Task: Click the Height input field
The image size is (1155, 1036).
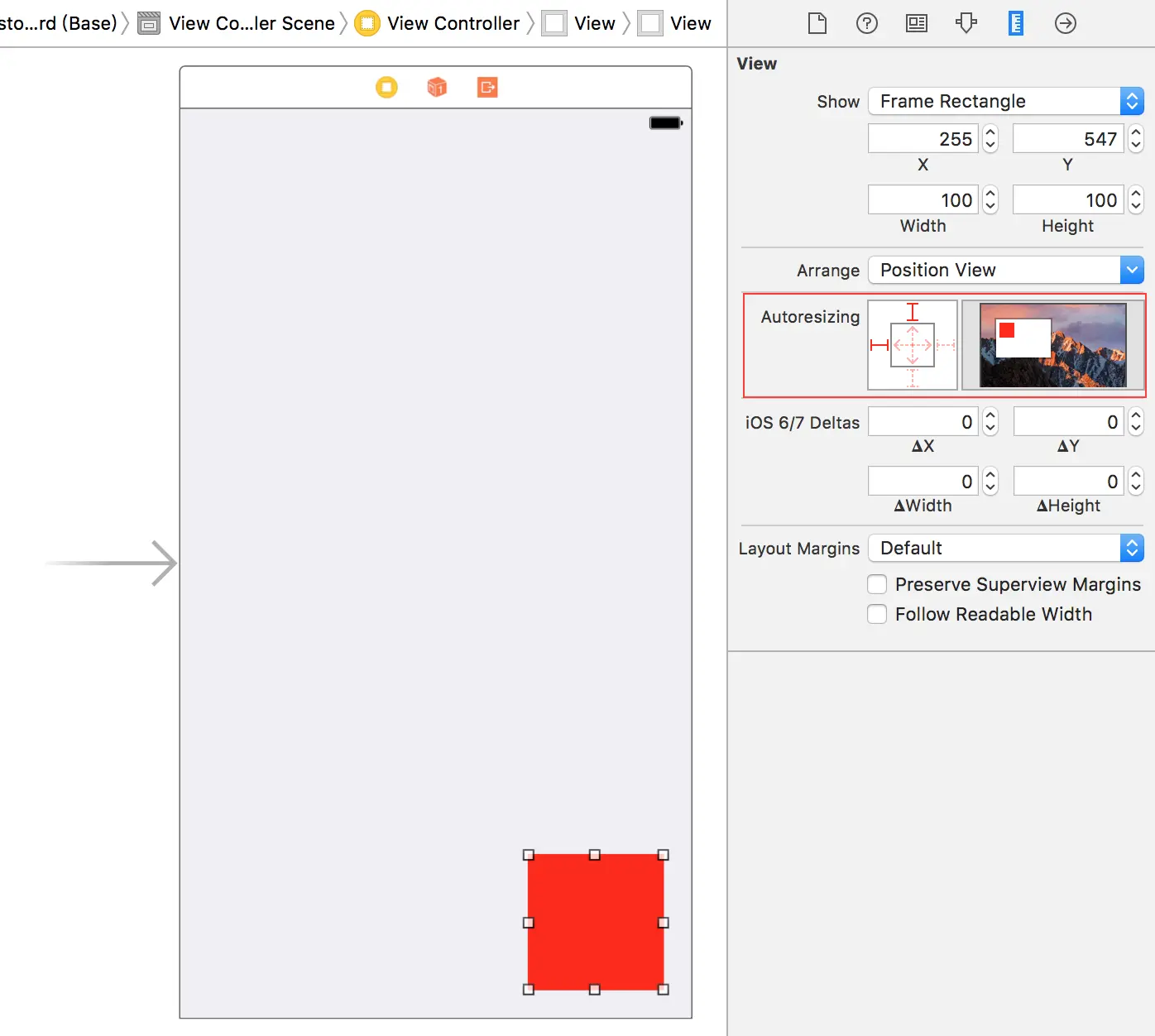Action: tap(1068, 200)
